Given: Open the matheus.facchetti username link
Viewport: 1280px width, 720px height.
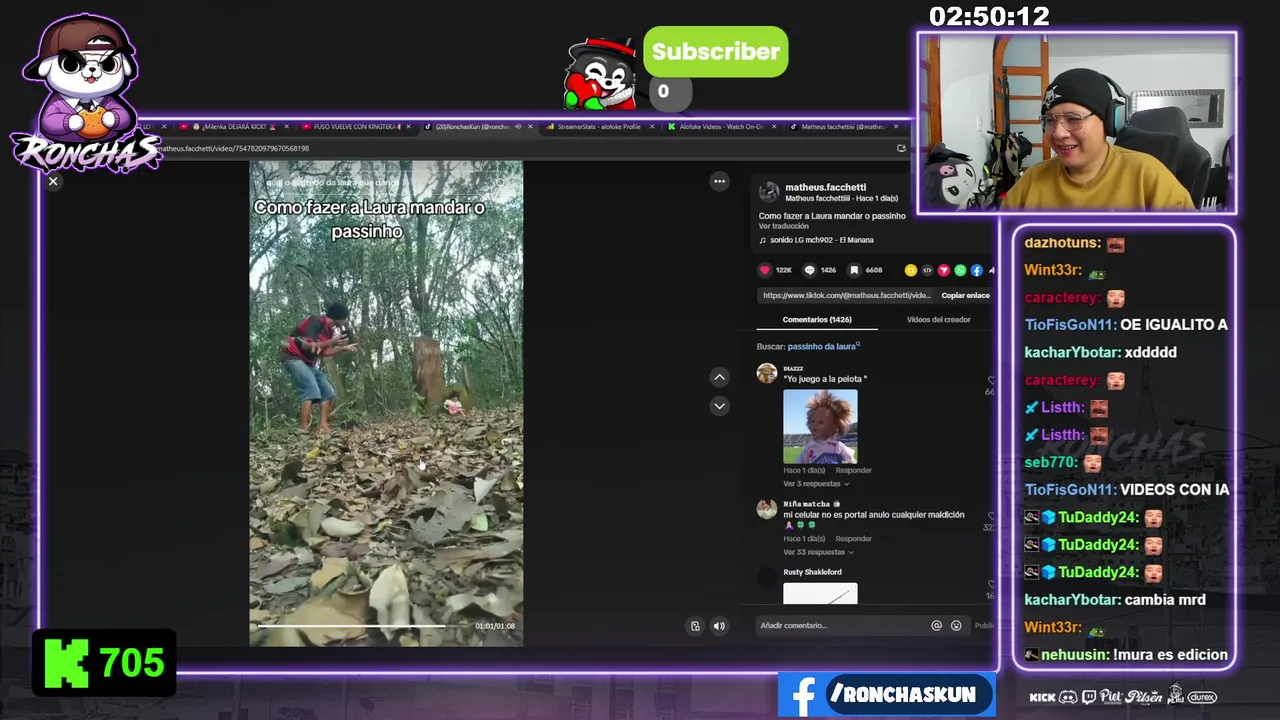Looking at the screenshot, I should (826, 187).
